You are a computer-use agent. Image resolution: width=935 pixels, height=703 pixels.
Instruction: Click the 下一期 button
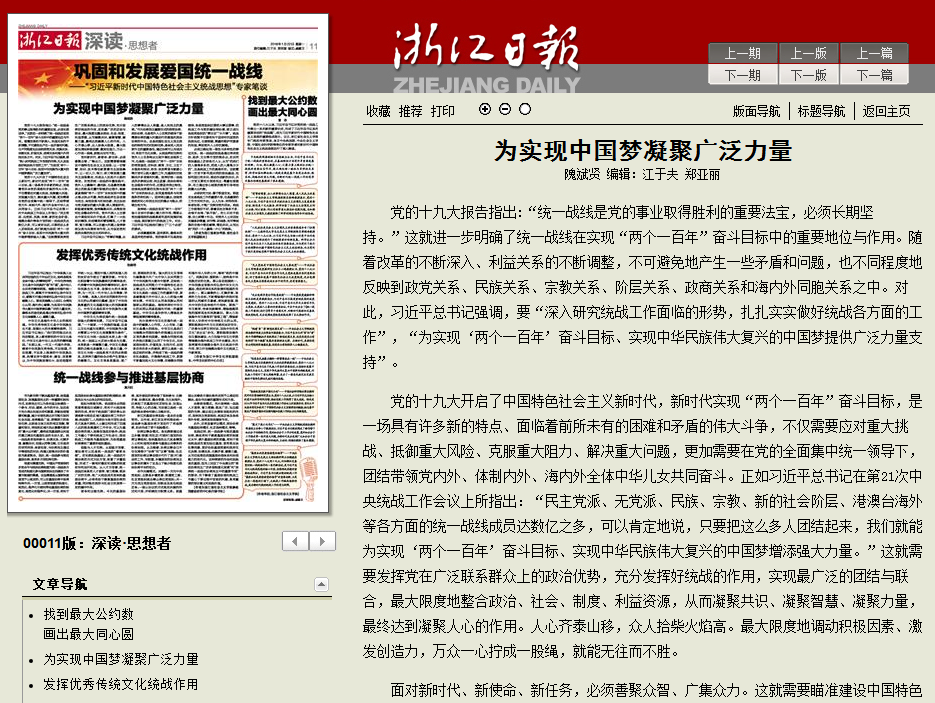pyautogui.click(x=742, y=75)
